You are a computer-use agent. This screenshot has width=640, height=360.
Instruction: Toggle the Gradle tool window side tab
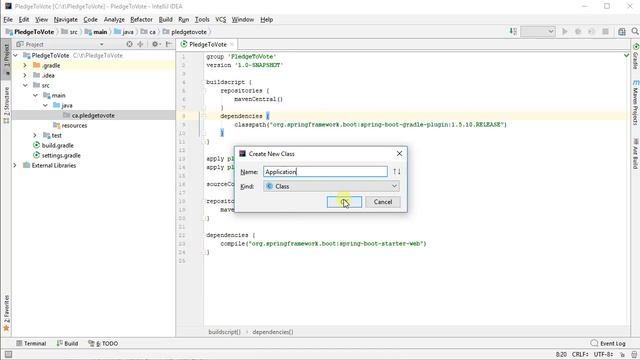tap(636, 56)
